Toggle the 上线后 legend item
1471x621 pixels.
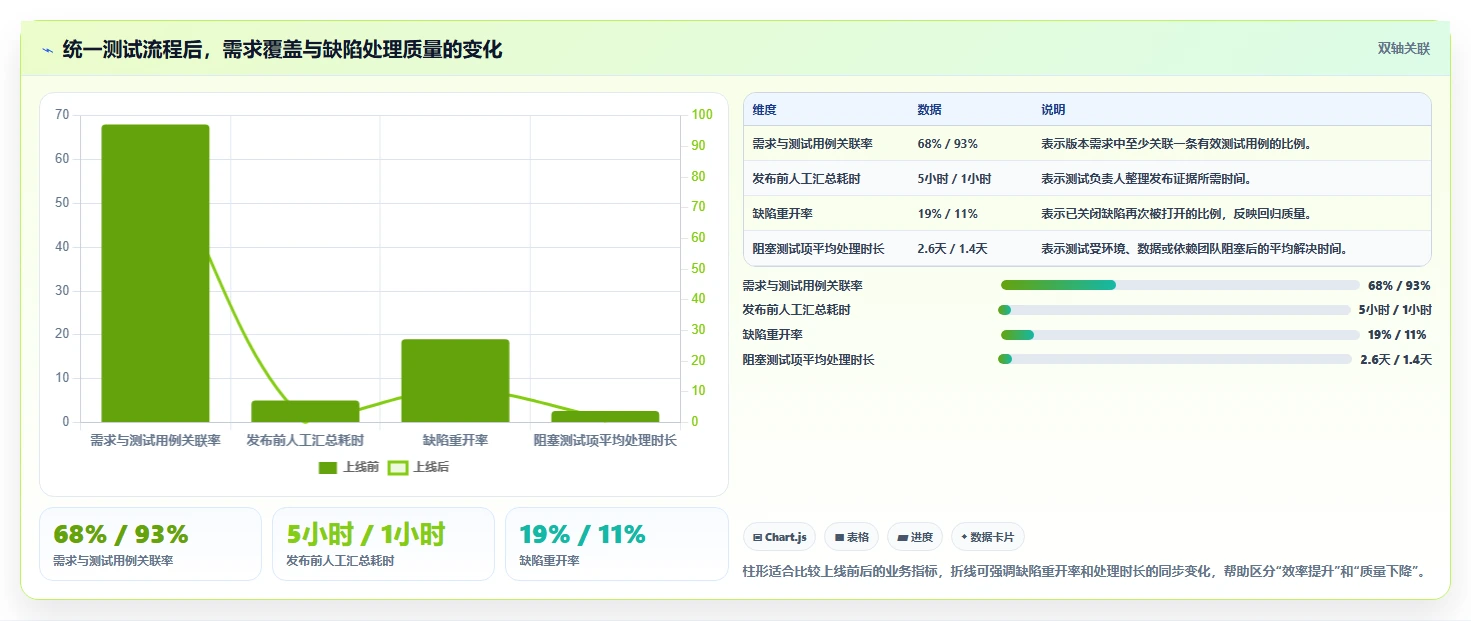[418, 467]
